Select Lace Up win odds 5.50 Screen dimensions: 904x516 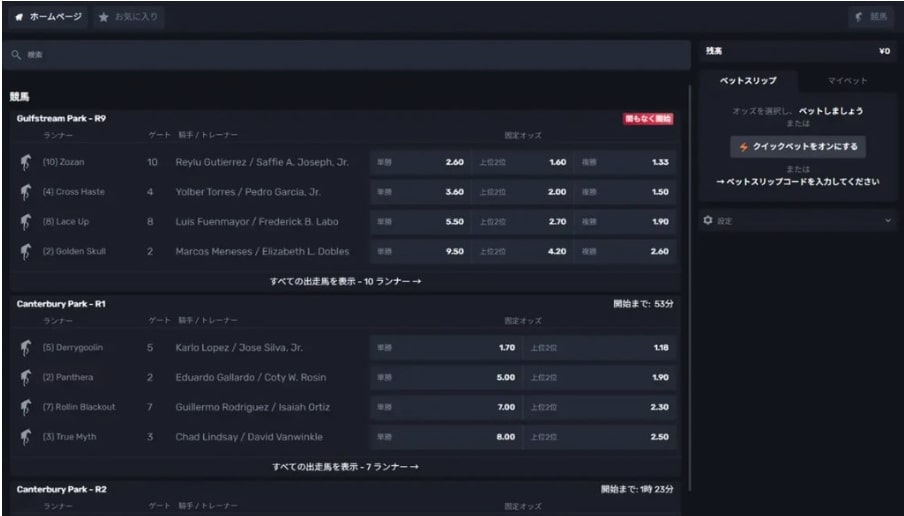pyautogui.click(x=420, y=222)
